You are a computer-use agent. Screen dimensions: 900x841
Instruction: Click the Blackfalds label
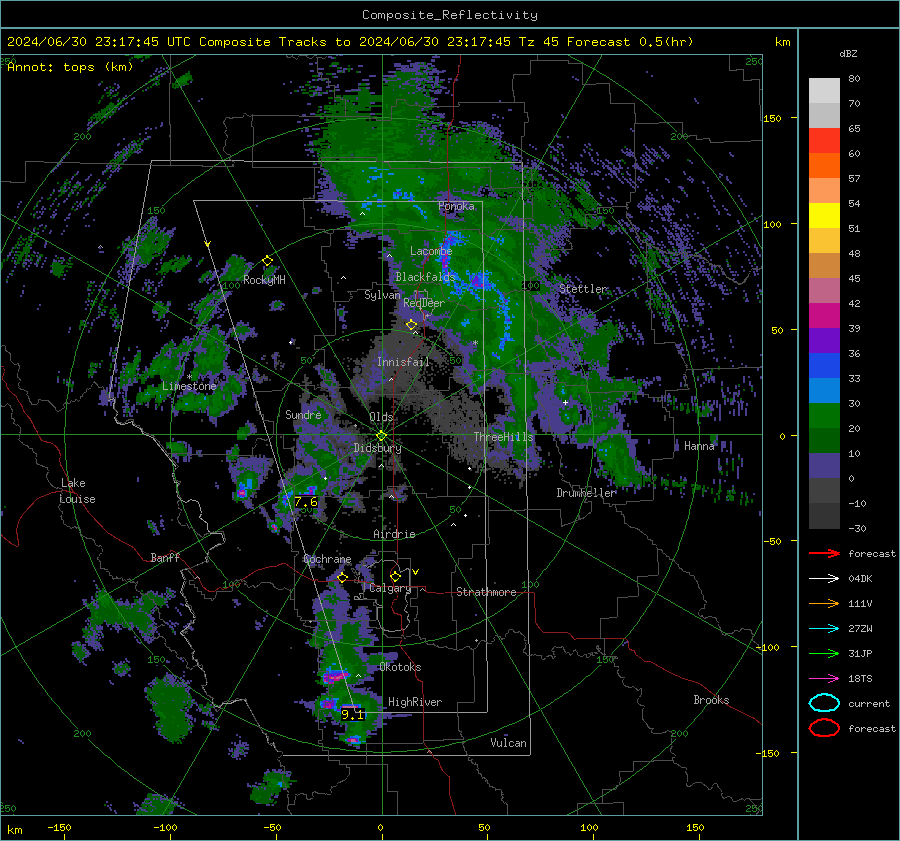425,277
